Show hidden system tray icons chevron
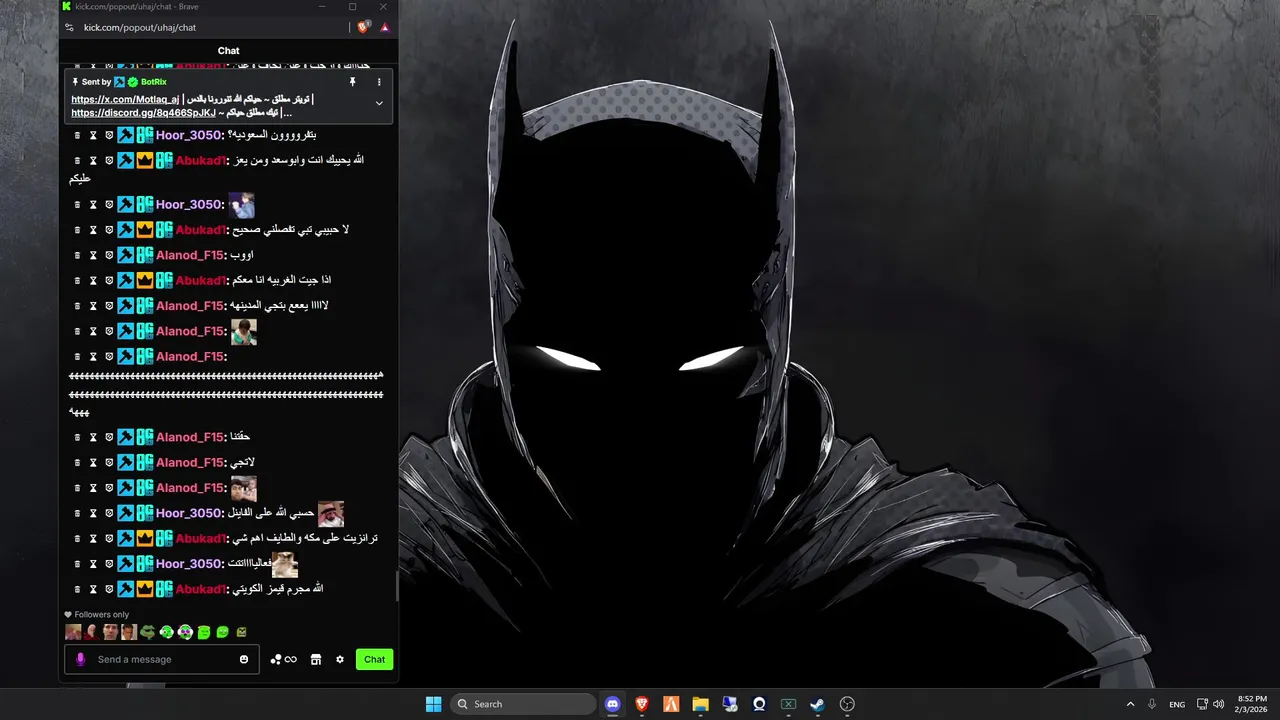The width and height of the screenshot is (1280, 720). [1130, 704]
